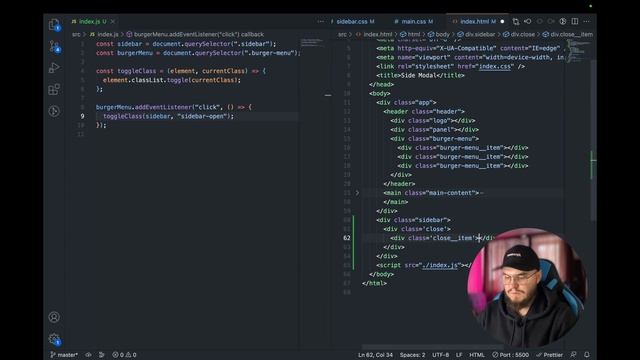Click Ln 62, Col 34 status
This screenshot has width=640, height=360.
pos(375,355)
